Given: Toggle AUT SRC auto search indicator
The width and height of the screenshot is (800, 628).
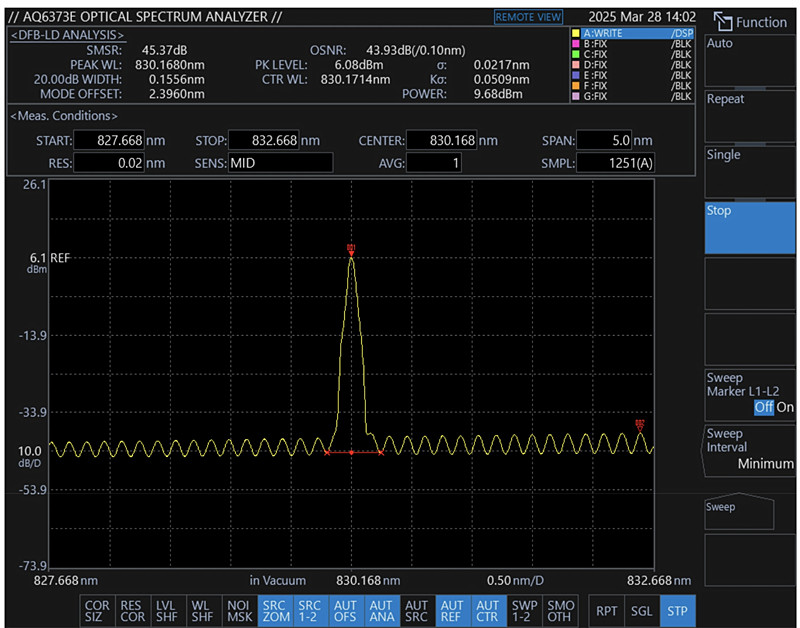Looking at the screenshot, I should pyautogui.click(x=417, y=611).
